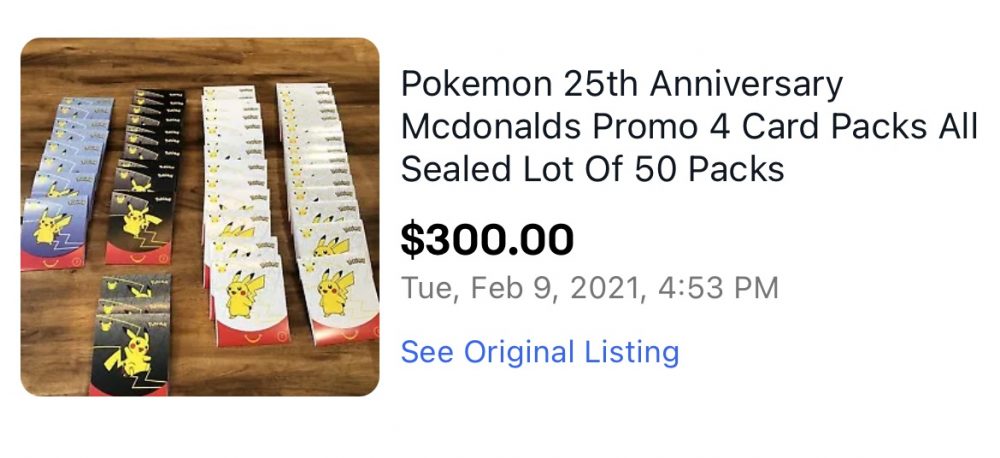Image resolution: width=1000 pixels, height=458 pixels.
Task: Open the See Original Listing link
Action: (x=539, y=352)
